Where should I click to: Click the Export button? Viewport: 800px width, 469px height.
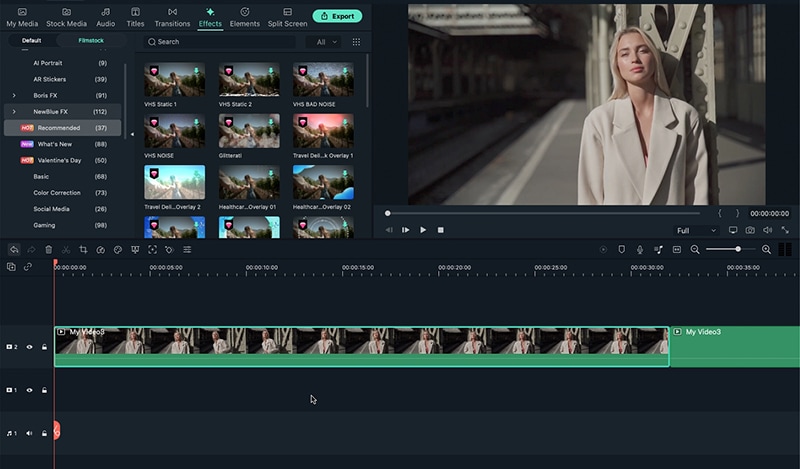(337, 16)
